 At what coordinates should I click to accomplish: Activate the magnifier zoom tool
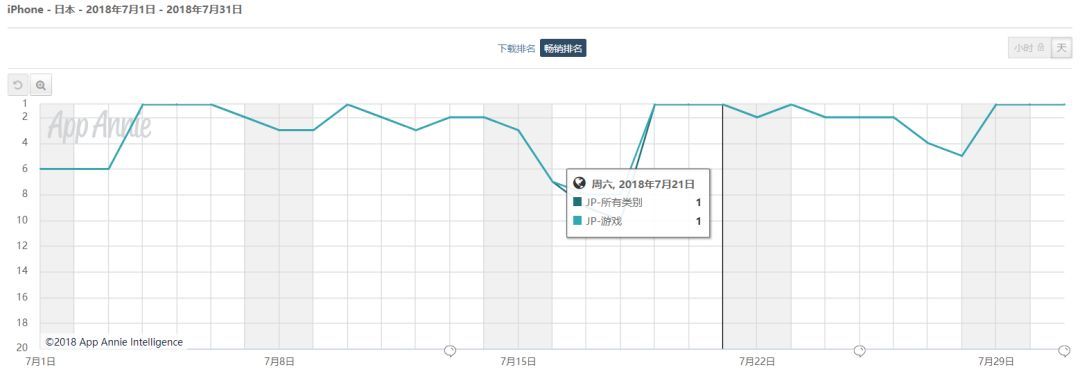41,85
